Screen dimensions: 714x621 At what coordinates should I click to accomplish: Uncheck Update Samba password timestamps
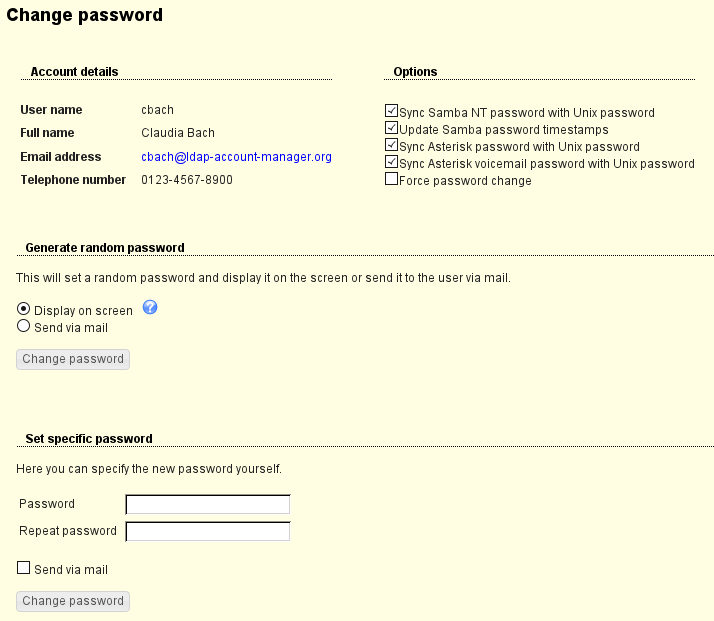coord(392,129)
